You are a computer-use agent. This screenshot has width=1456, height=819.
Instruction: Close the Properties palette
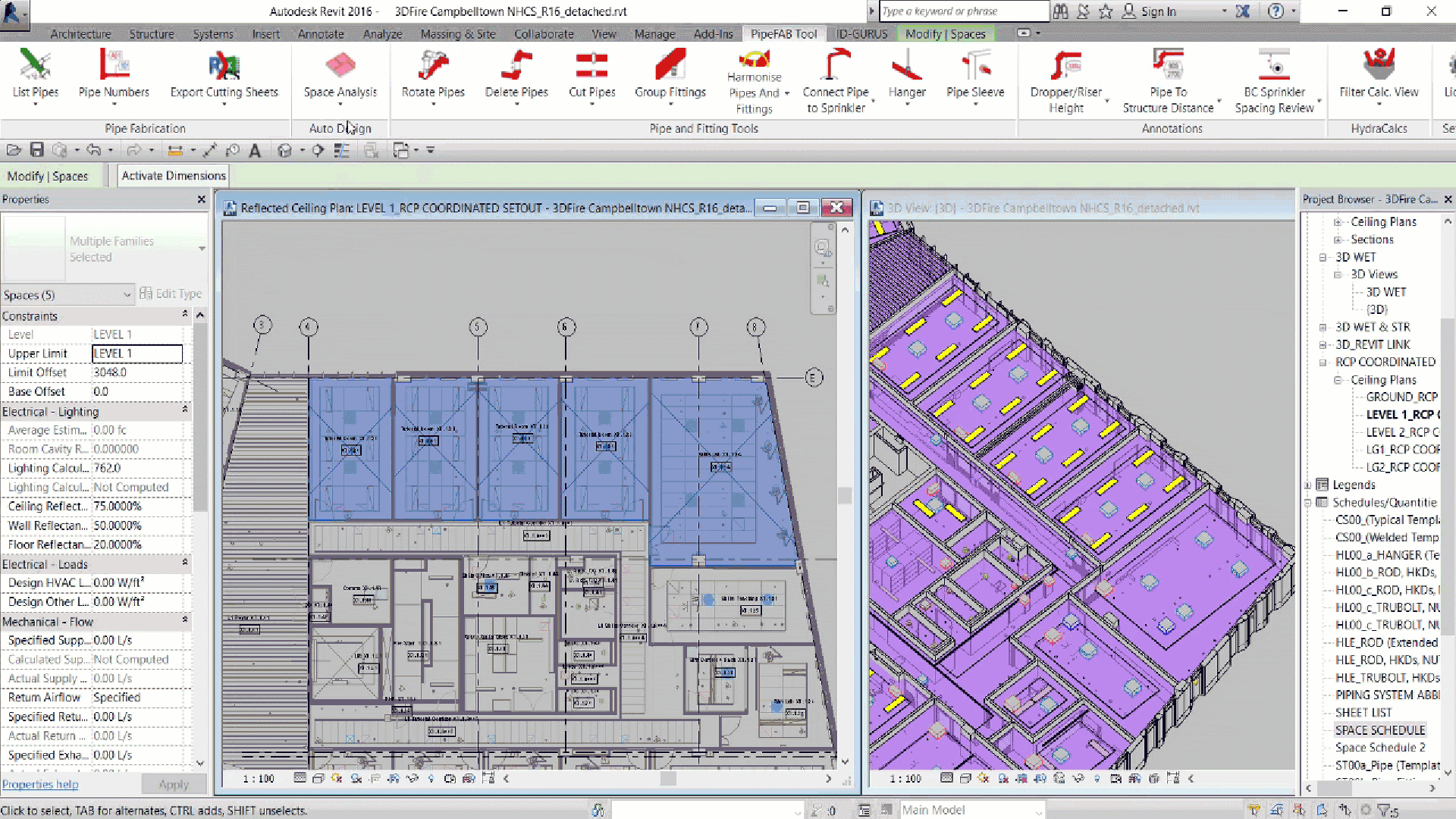pos(201,199)
